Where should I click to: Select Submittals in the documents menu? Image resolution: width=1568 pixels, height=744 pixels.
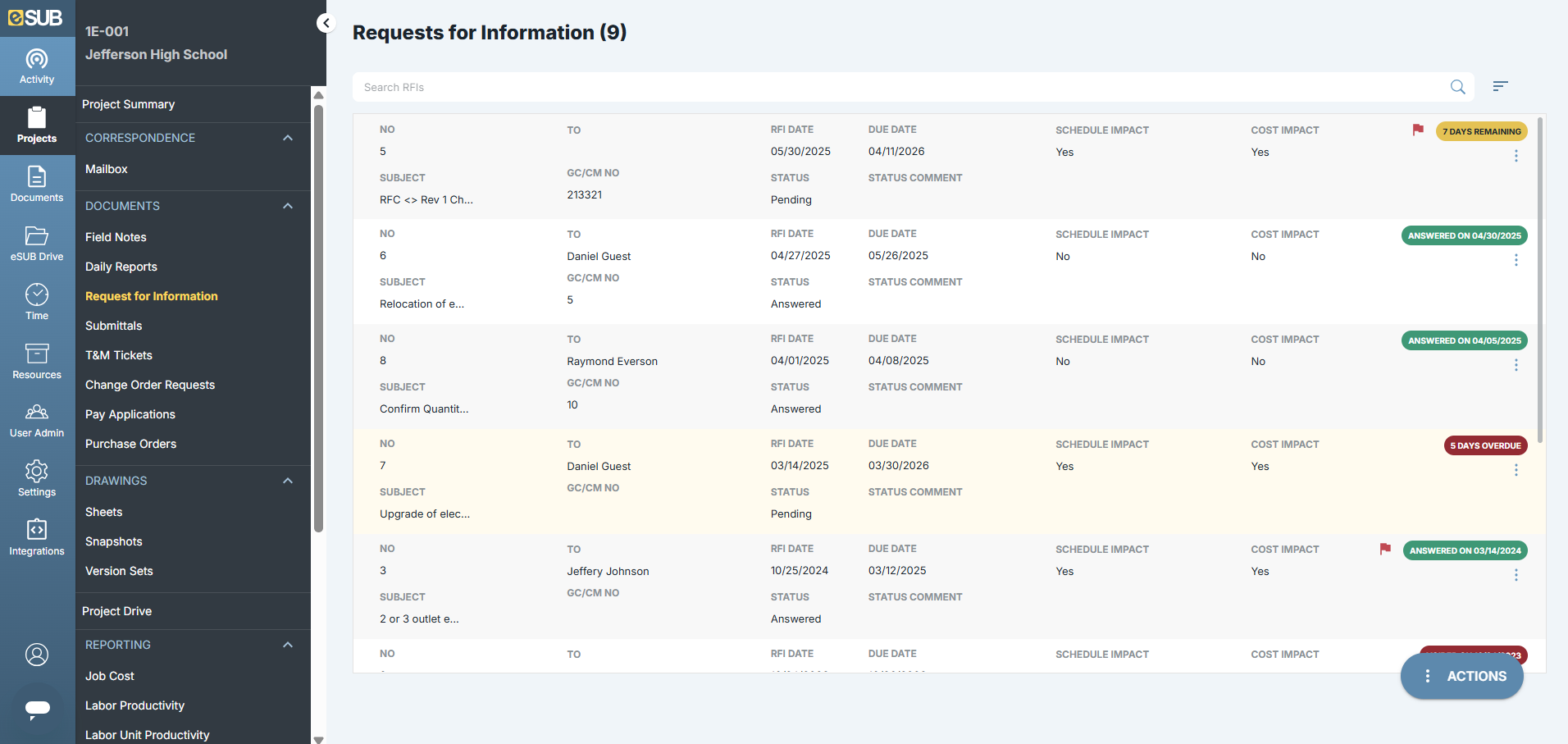(114, 326)
